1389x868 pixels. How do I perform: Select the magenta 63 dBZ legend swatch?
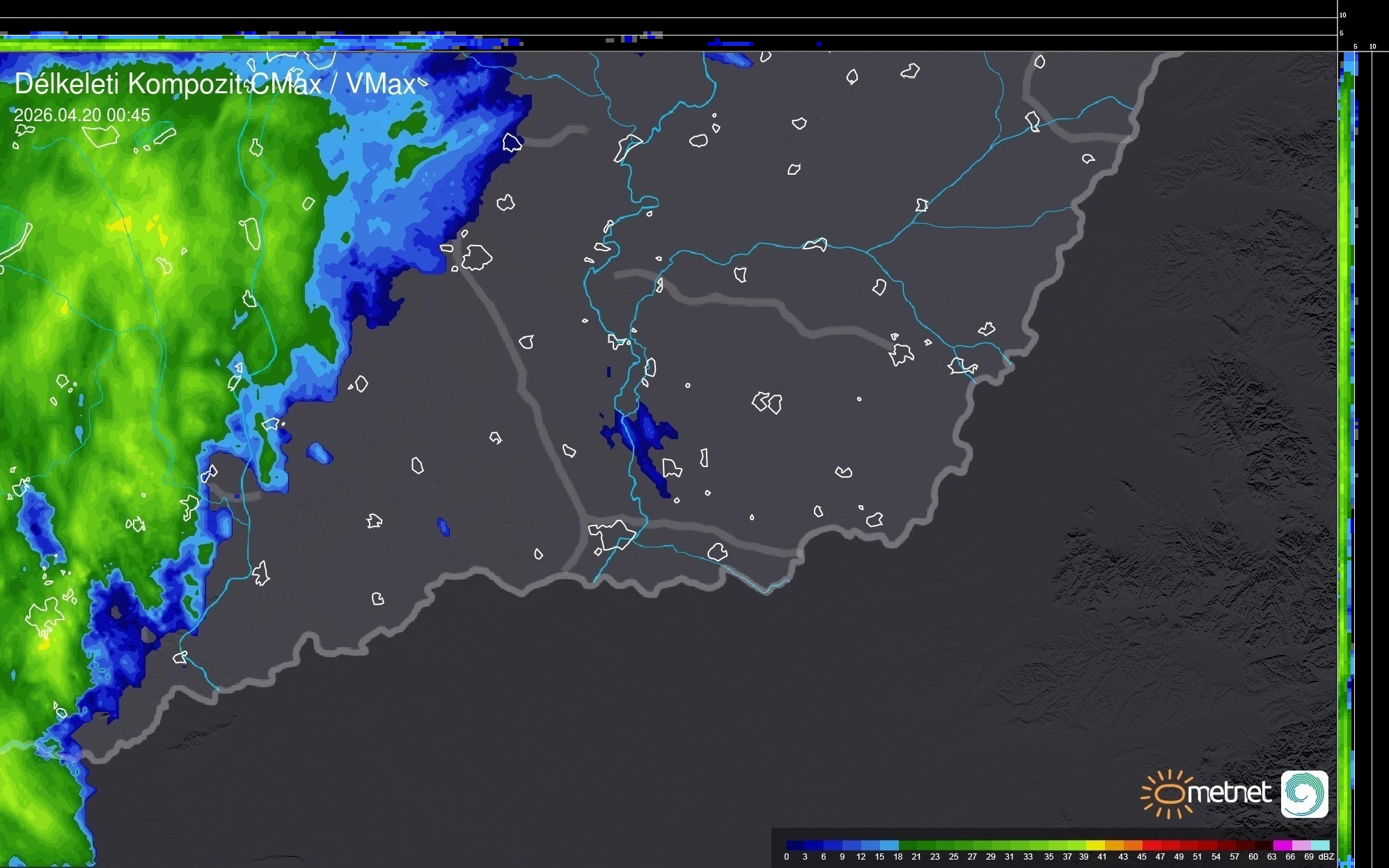coord(1282,845)
